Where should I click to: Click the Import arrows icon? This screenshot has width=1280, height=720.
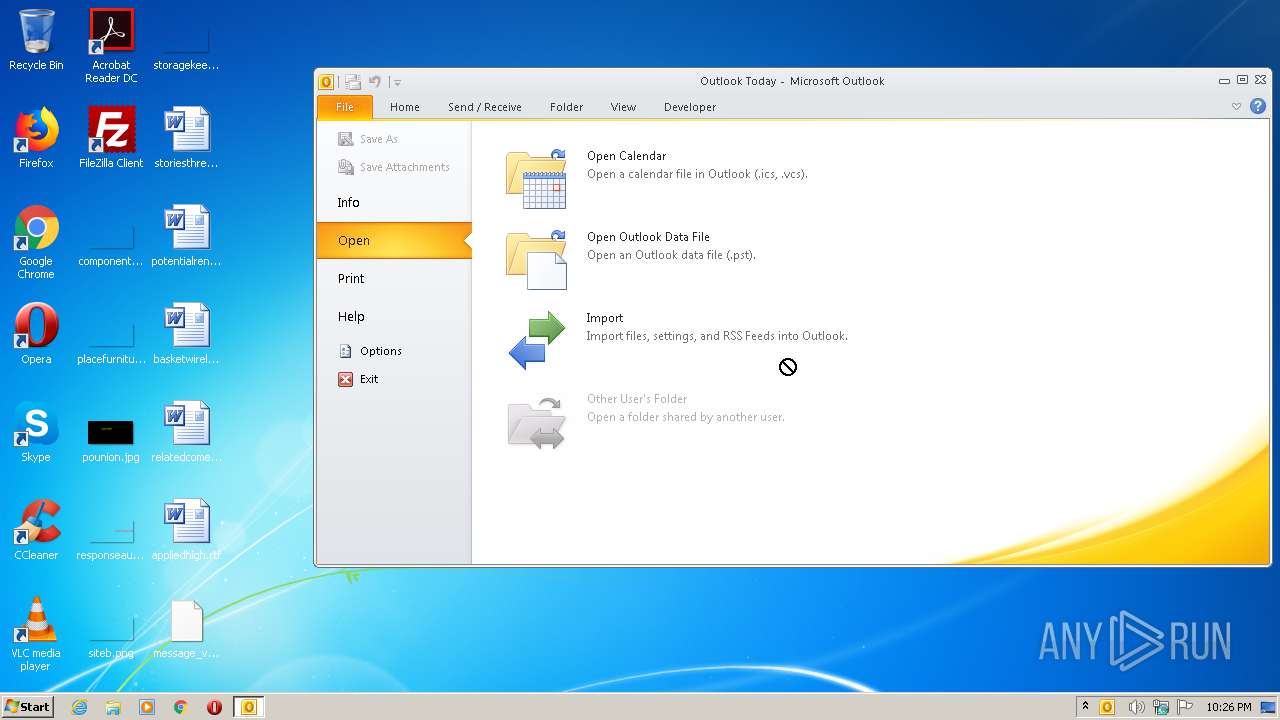537,340
